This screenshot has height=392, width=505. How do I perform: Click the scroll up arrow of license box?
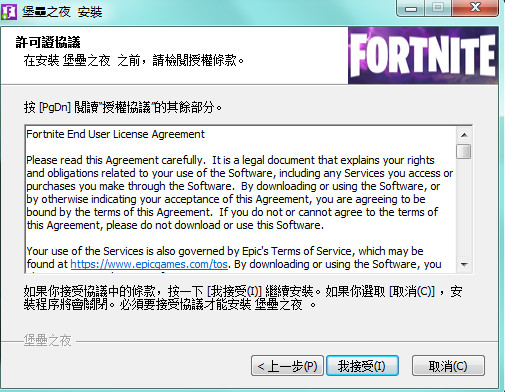(464, 135)
